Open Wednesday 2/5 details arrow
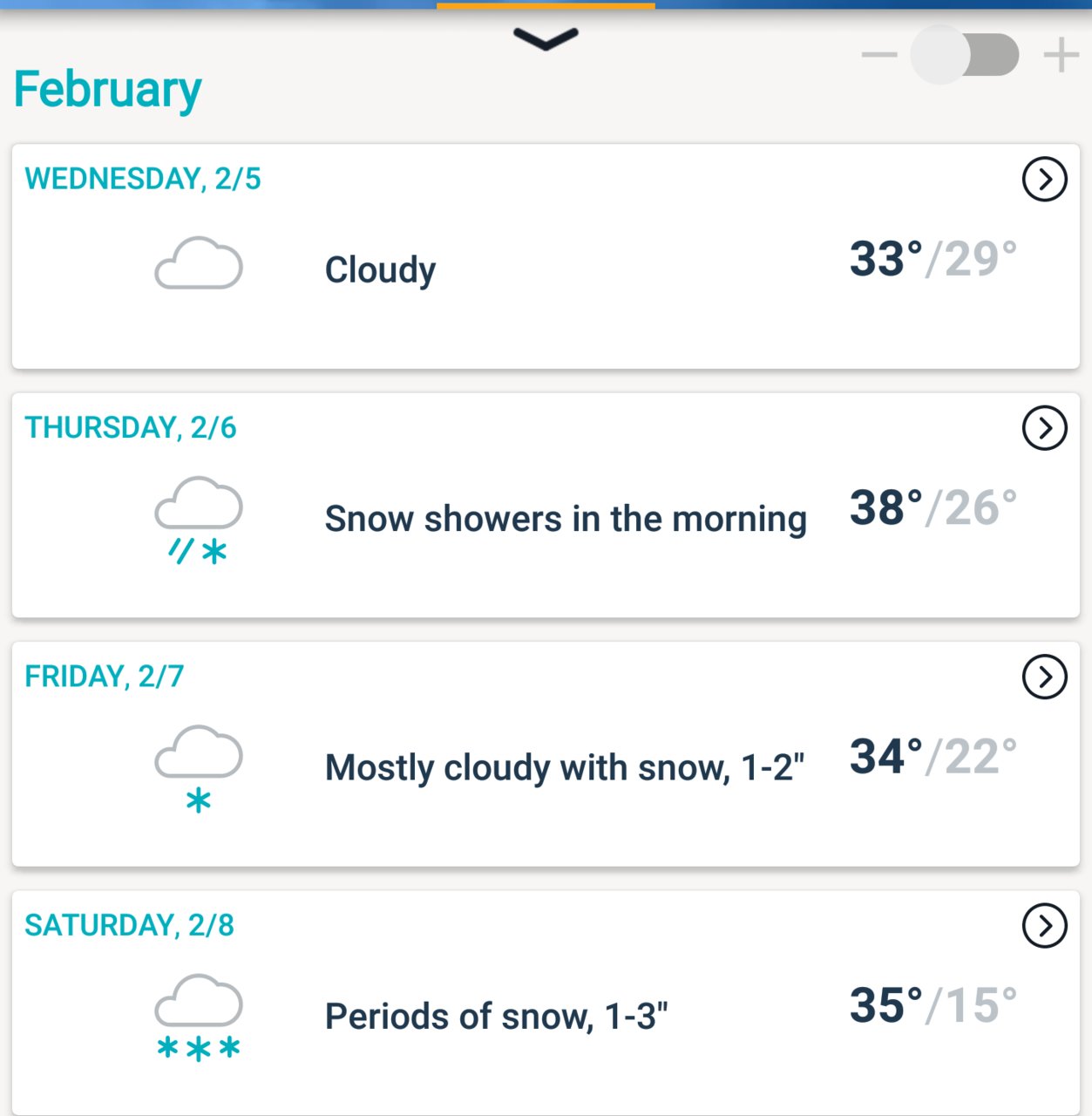Image resolution: width=1092 pixels, height=1116 pixels. click(x=1044, y=180)
